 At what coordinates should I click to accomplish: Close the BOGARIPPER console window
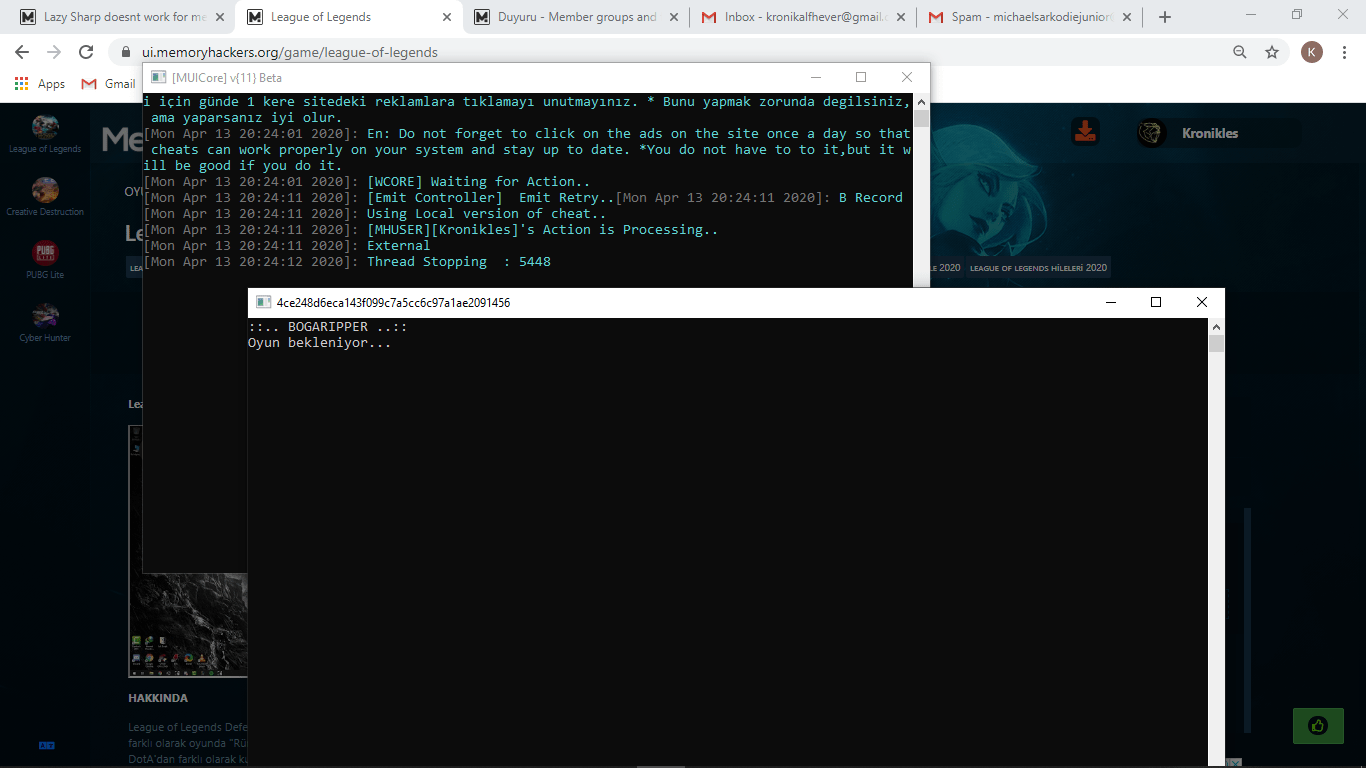(1202, 302)
